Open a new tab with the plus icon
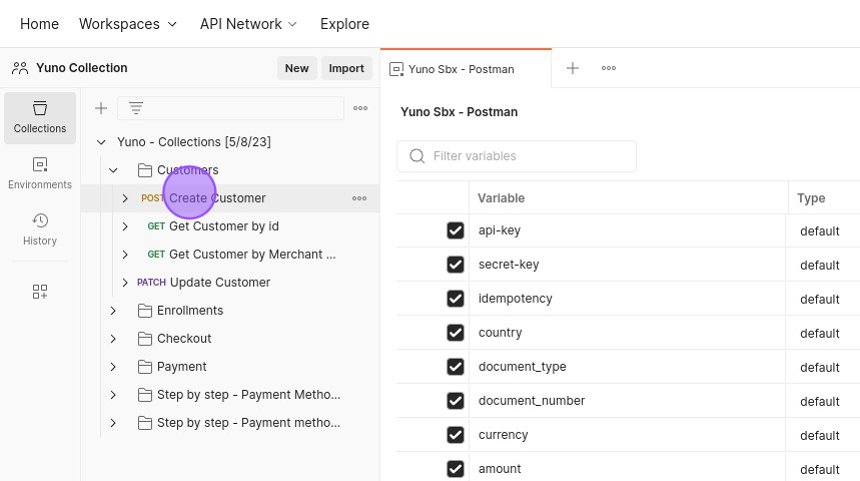The width and height of the screenshot is (860, 481). (573, 68)
